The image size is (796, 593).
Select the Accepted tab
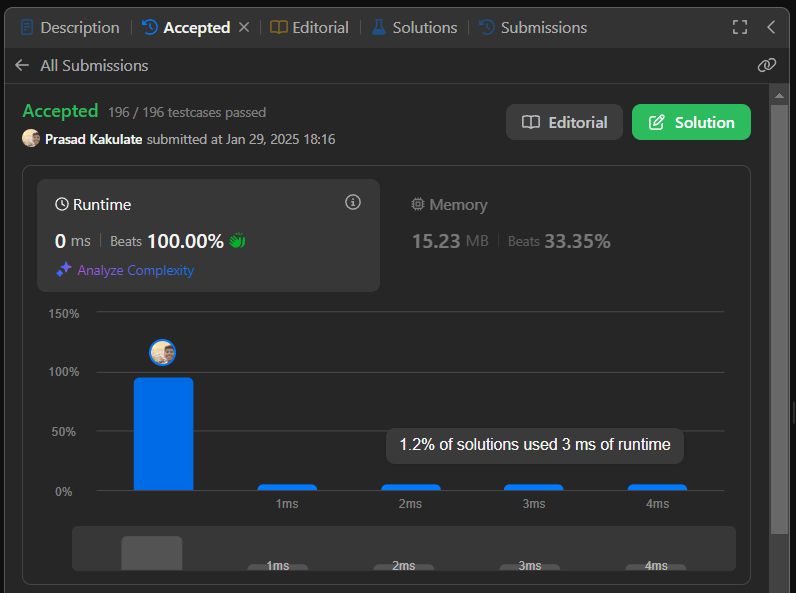tap(186, 27)
